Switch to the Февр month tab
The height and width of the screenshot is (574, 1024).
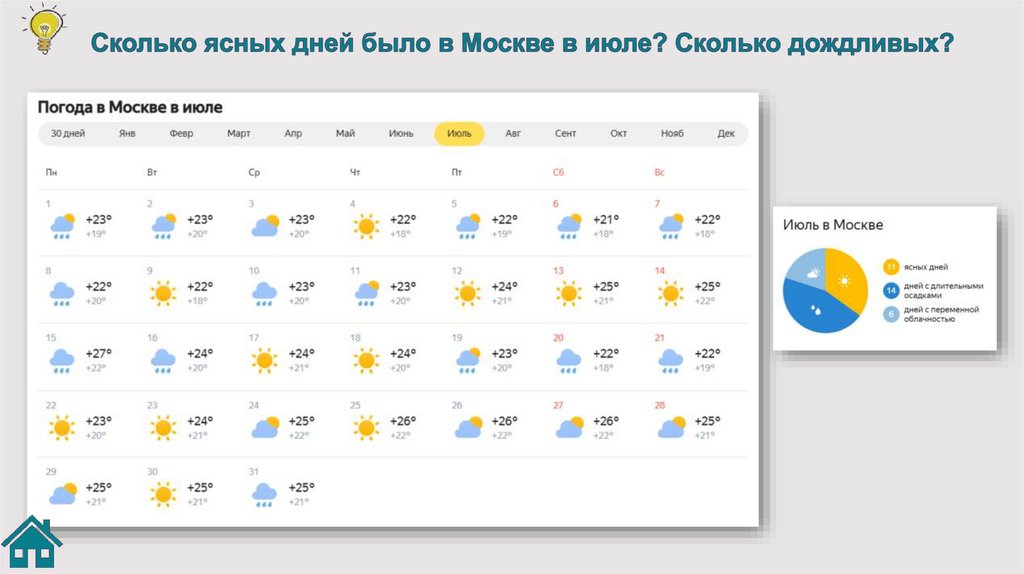point(181,133)
